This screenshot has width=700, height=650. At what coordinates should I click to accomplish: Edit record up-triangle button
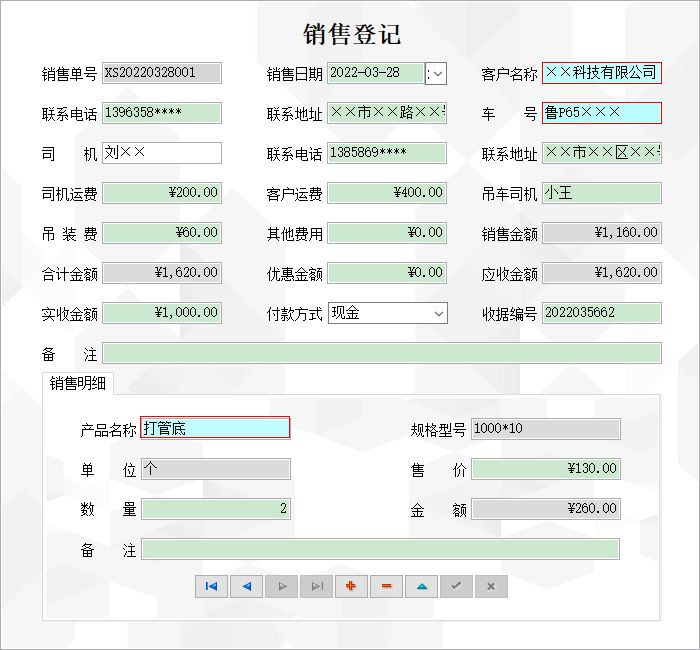coord(421,586)
